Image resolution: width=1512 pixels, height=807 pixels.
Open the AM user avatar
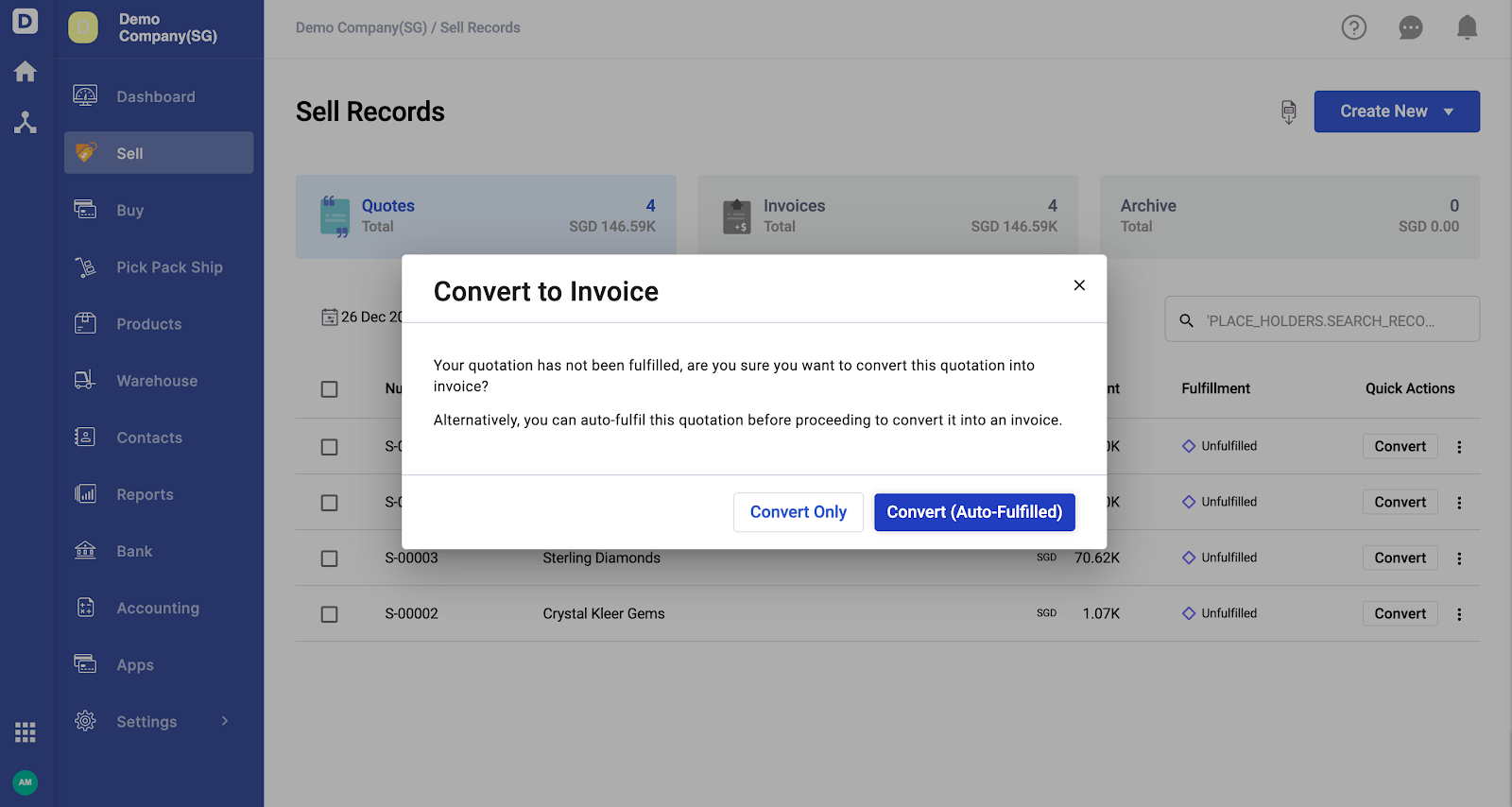point(26,782)
